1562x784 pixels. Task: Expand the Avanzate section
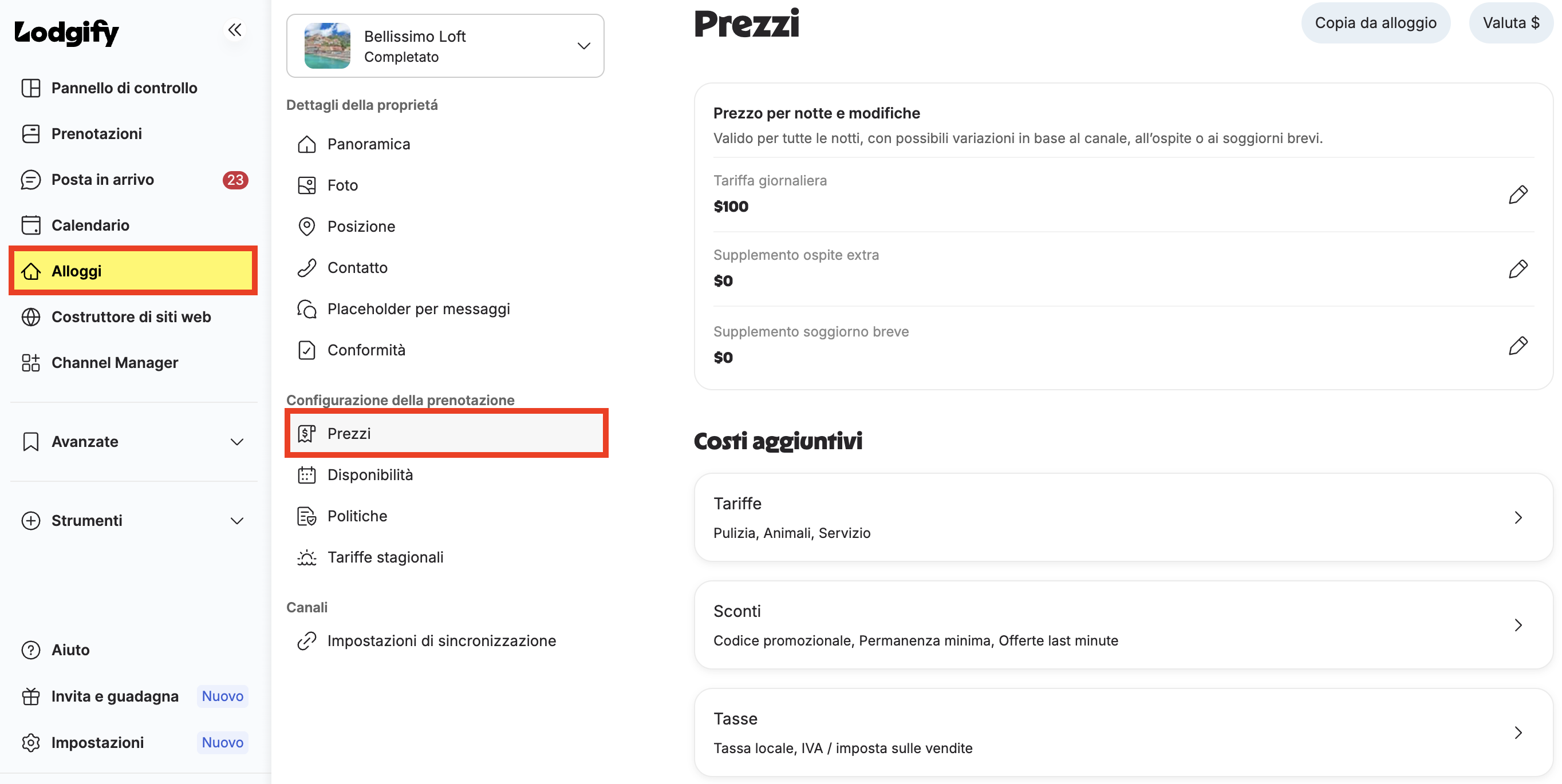133,442
